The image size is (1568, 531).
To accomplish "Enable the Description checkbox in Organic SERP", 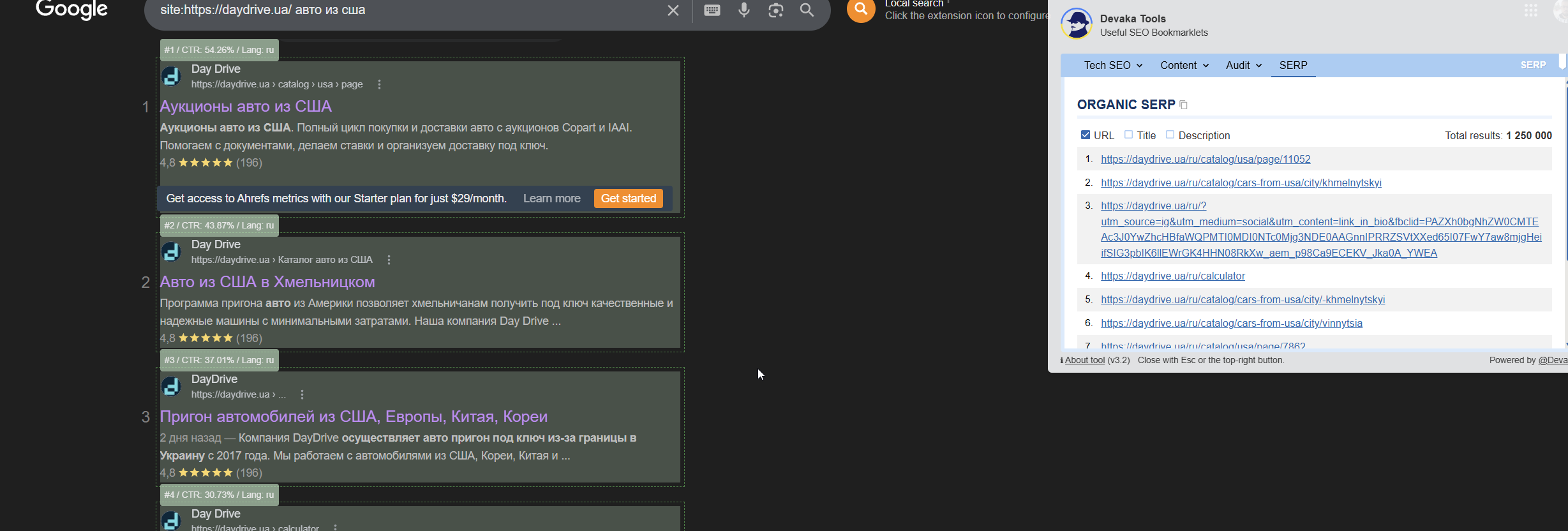I will (x=1170, y=135).
